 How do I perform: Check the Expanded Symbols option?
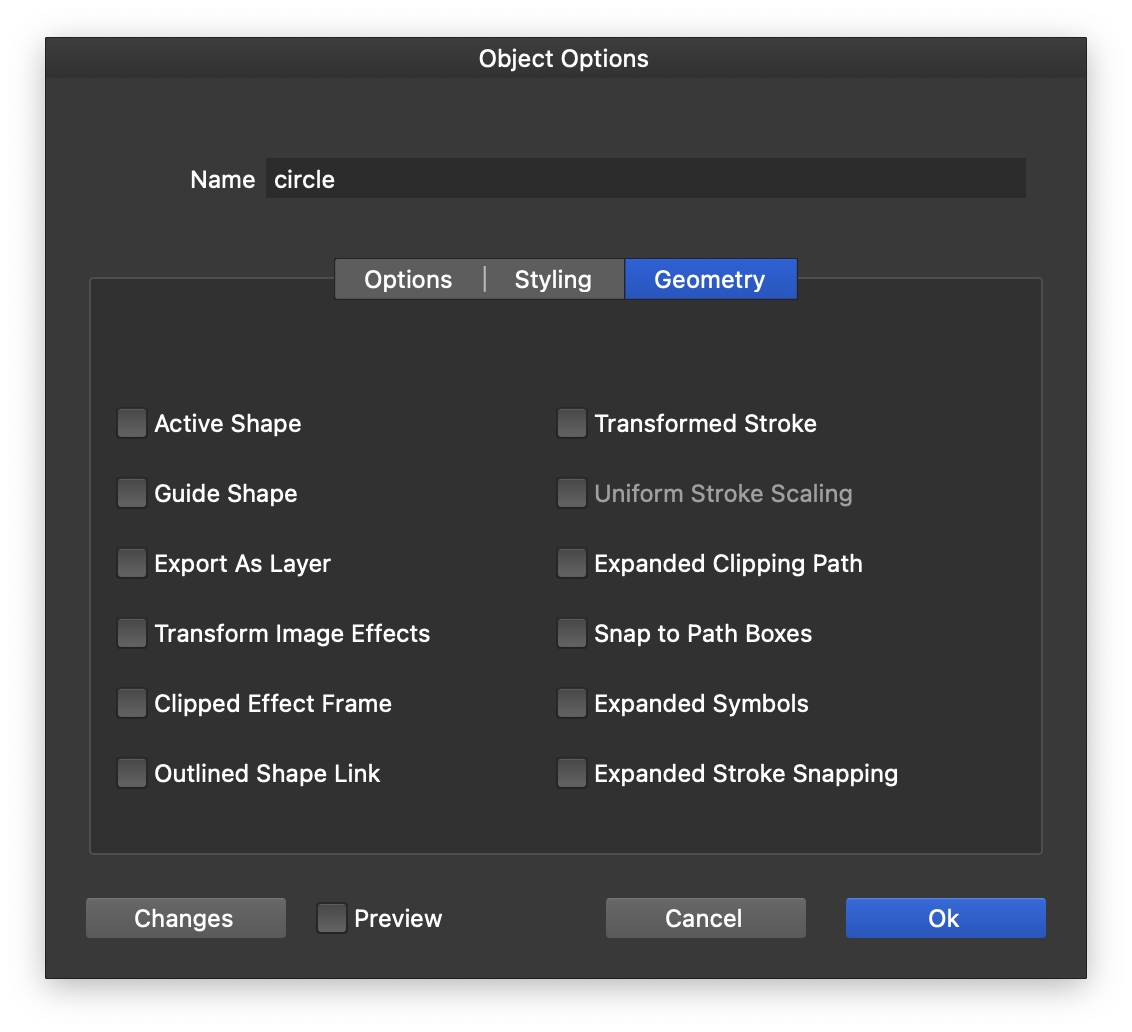coord(572,704)
